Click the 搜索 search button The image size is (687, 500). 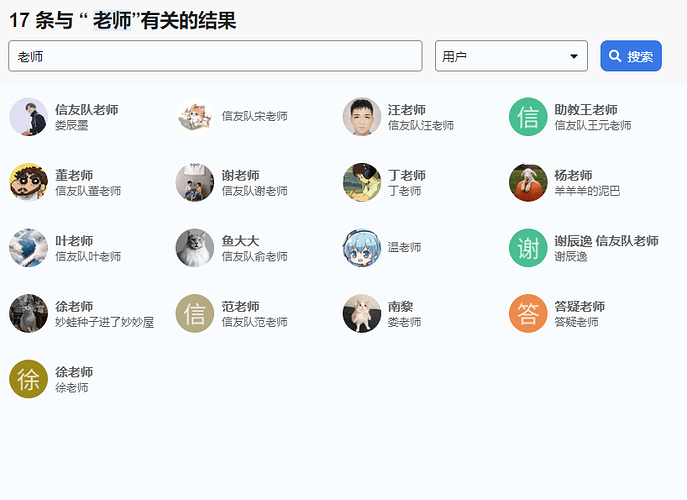click(x=631, y=56)
